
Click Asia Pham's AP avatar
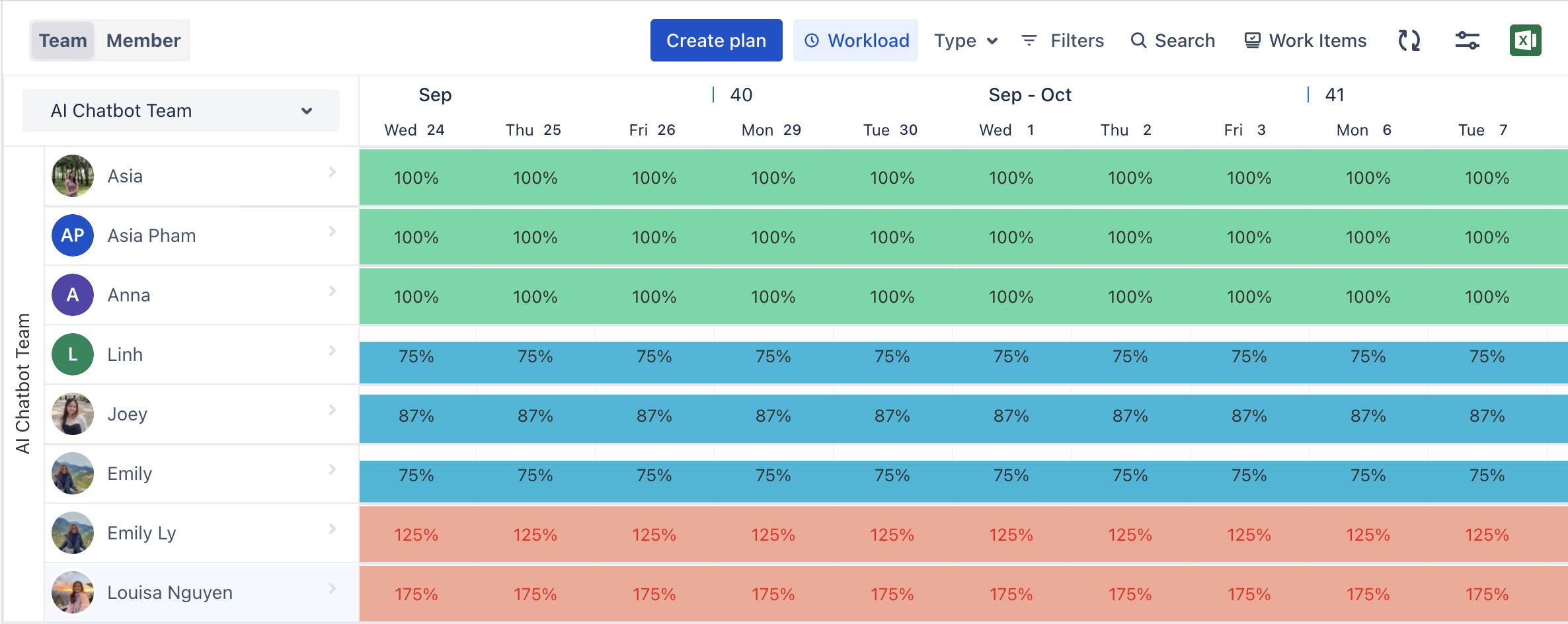(73, 235)
